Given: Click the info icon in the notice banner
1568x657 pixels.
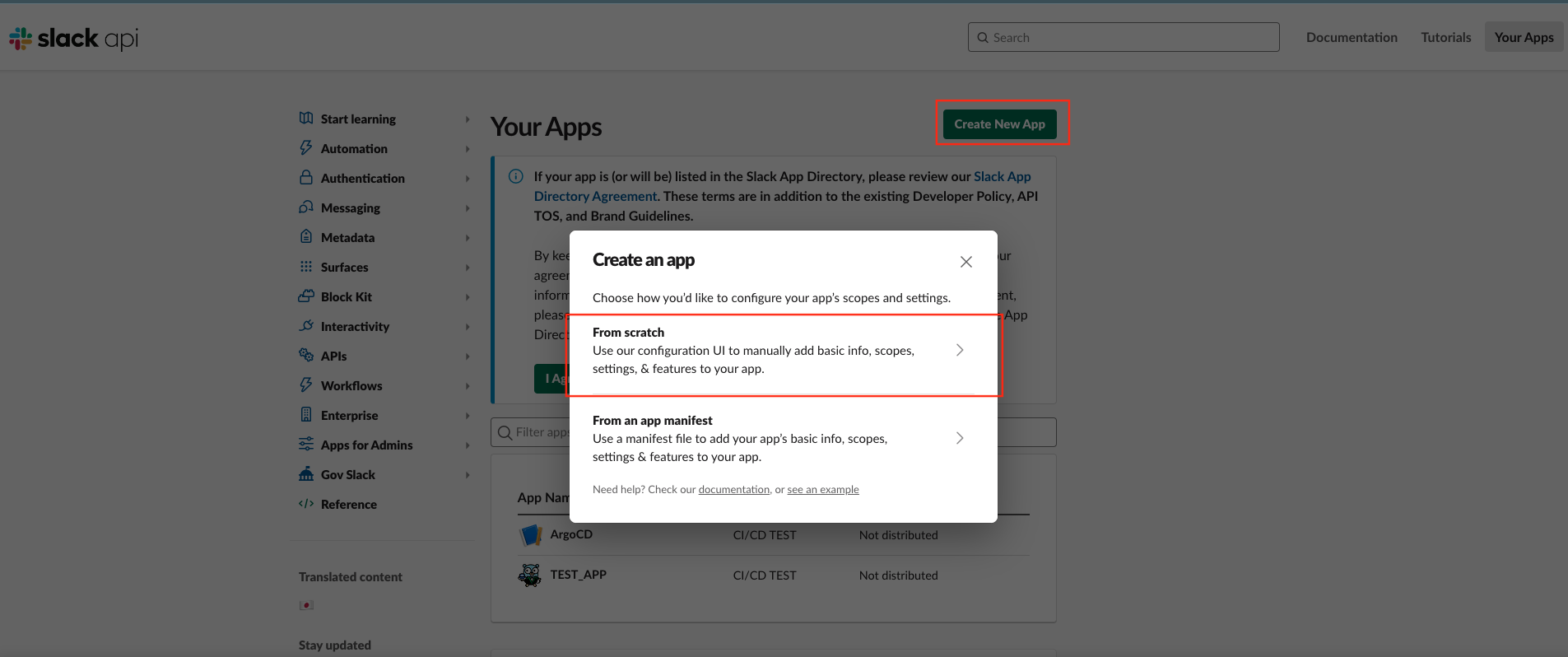Looking at the screenshot, I should [x=516, y=176].
